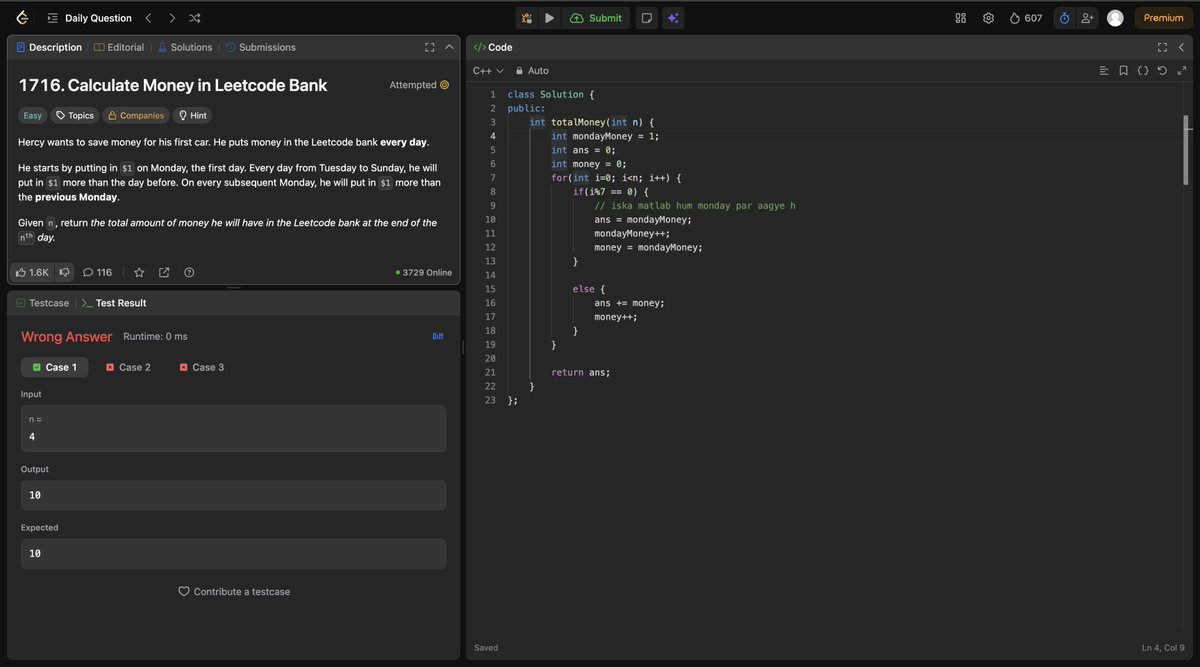Star the problem as favorite
1200x667 pixels.
click(x=139, y=272)
